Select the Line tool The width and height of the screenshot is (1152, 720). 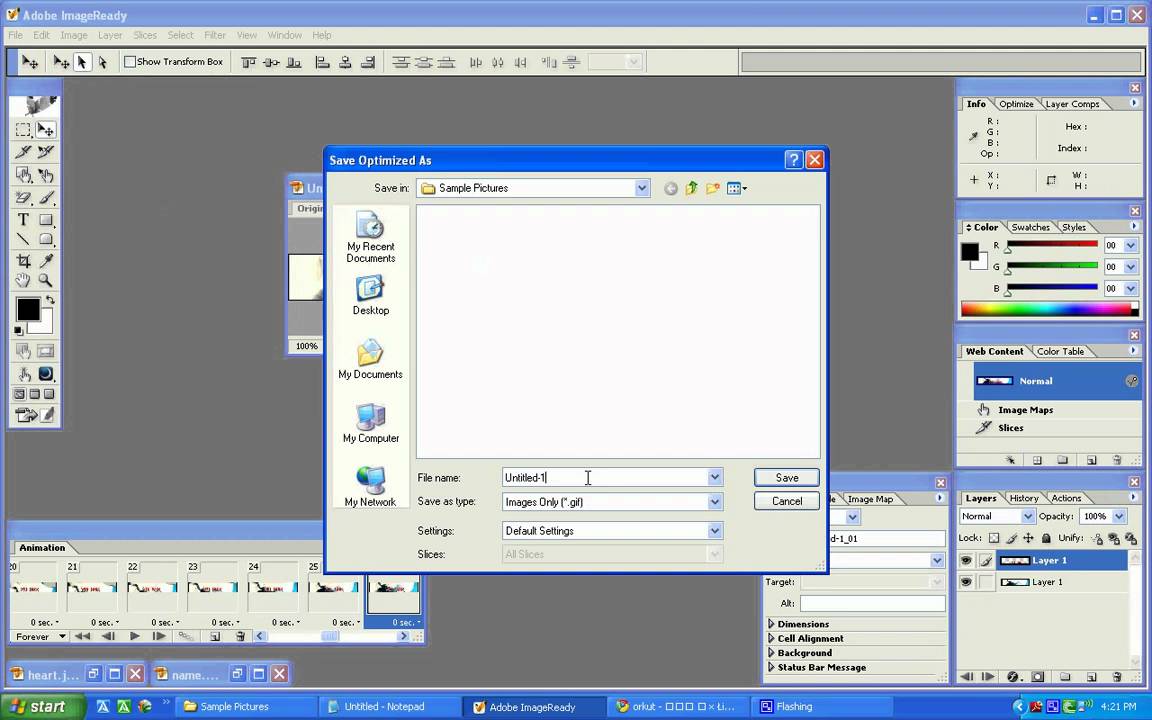pos(24,239)
